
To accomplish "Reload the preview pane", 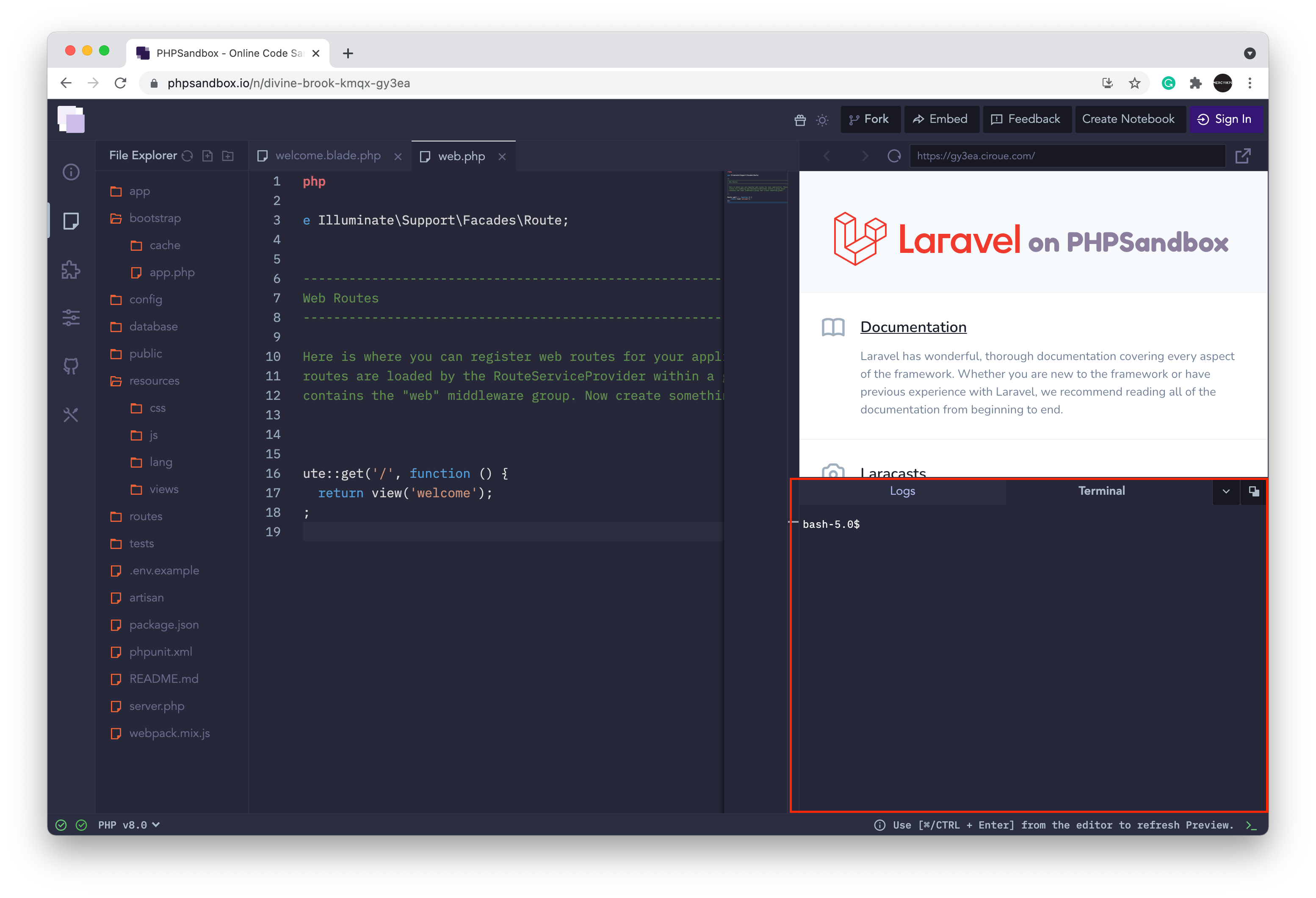I will [x=893, y=156].
